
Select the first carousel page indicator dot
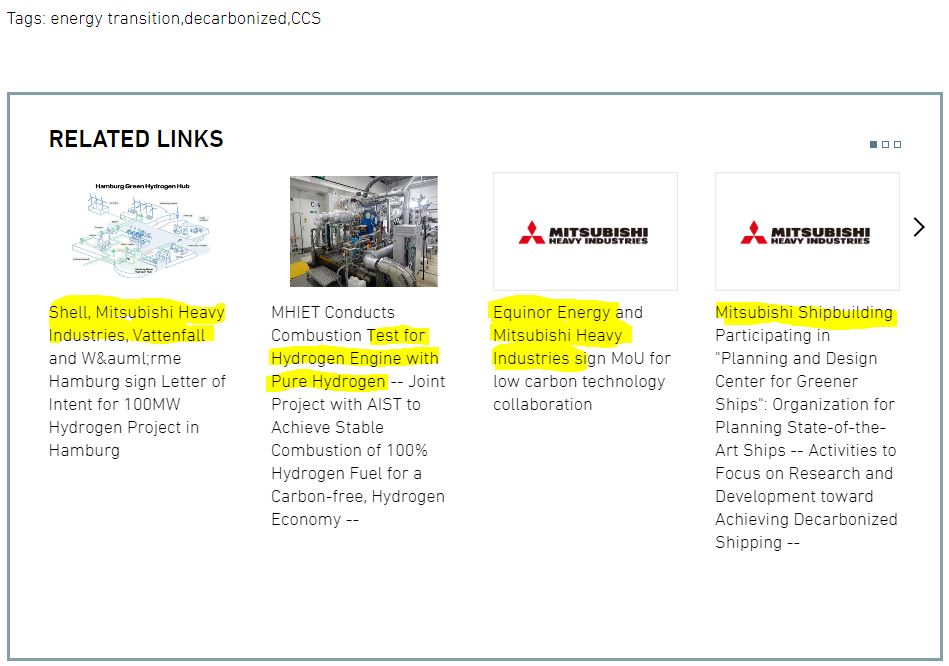click(x=873, y=144)
